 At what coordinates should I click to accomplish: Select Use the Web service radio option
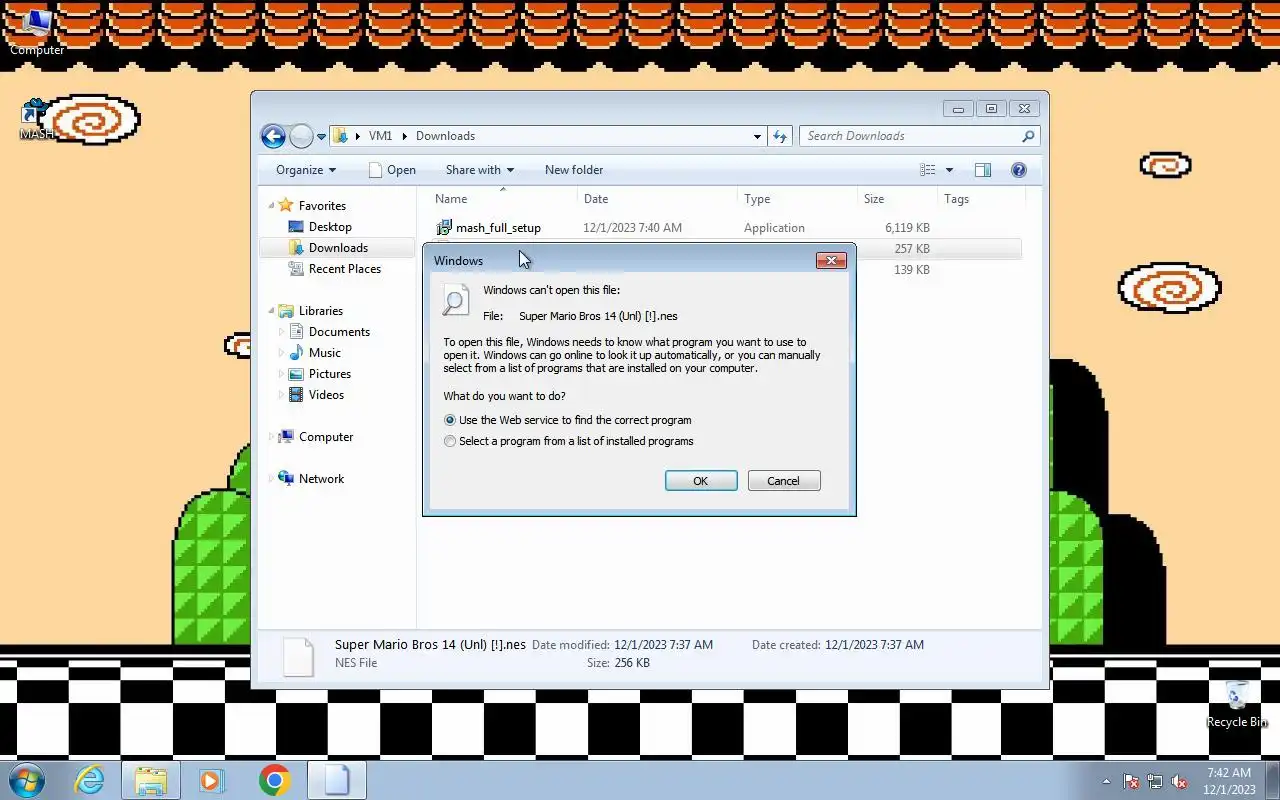450,420
